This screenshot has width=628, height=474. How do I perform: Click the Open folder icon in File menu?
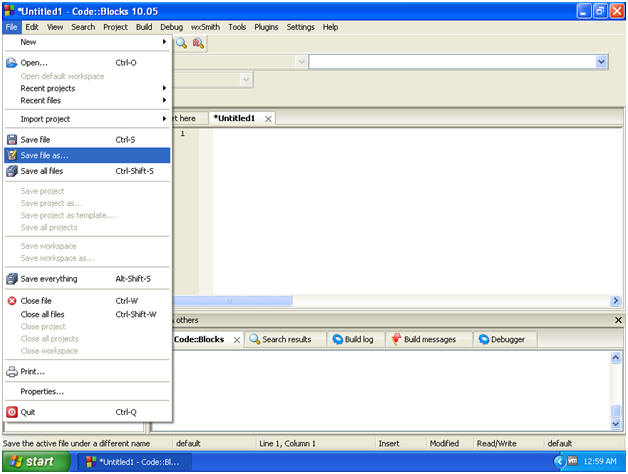(12, 63)
